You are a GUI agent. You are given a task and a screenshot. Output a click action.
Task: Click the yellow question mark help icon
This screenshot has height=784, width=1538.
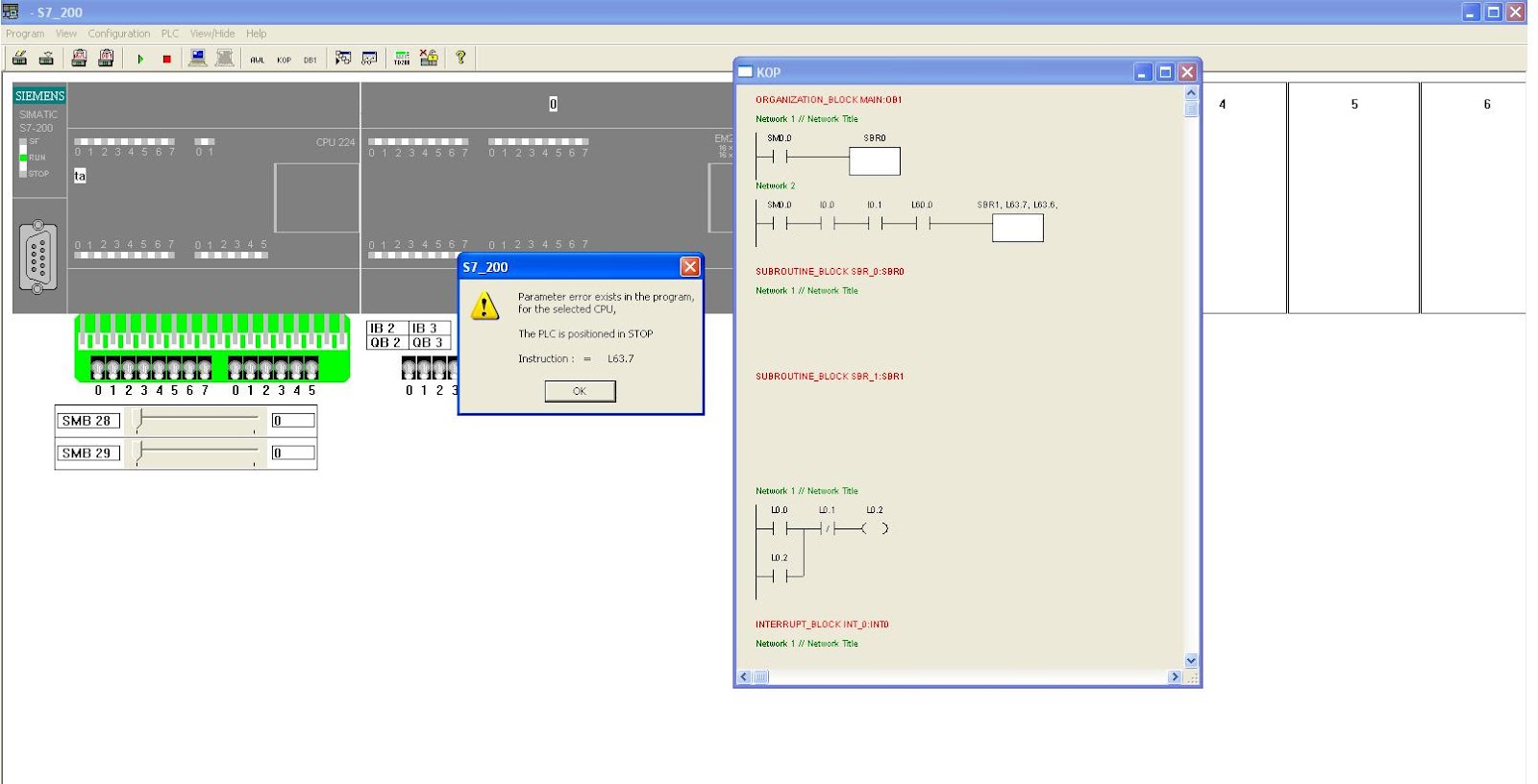(x=460, y=58)
